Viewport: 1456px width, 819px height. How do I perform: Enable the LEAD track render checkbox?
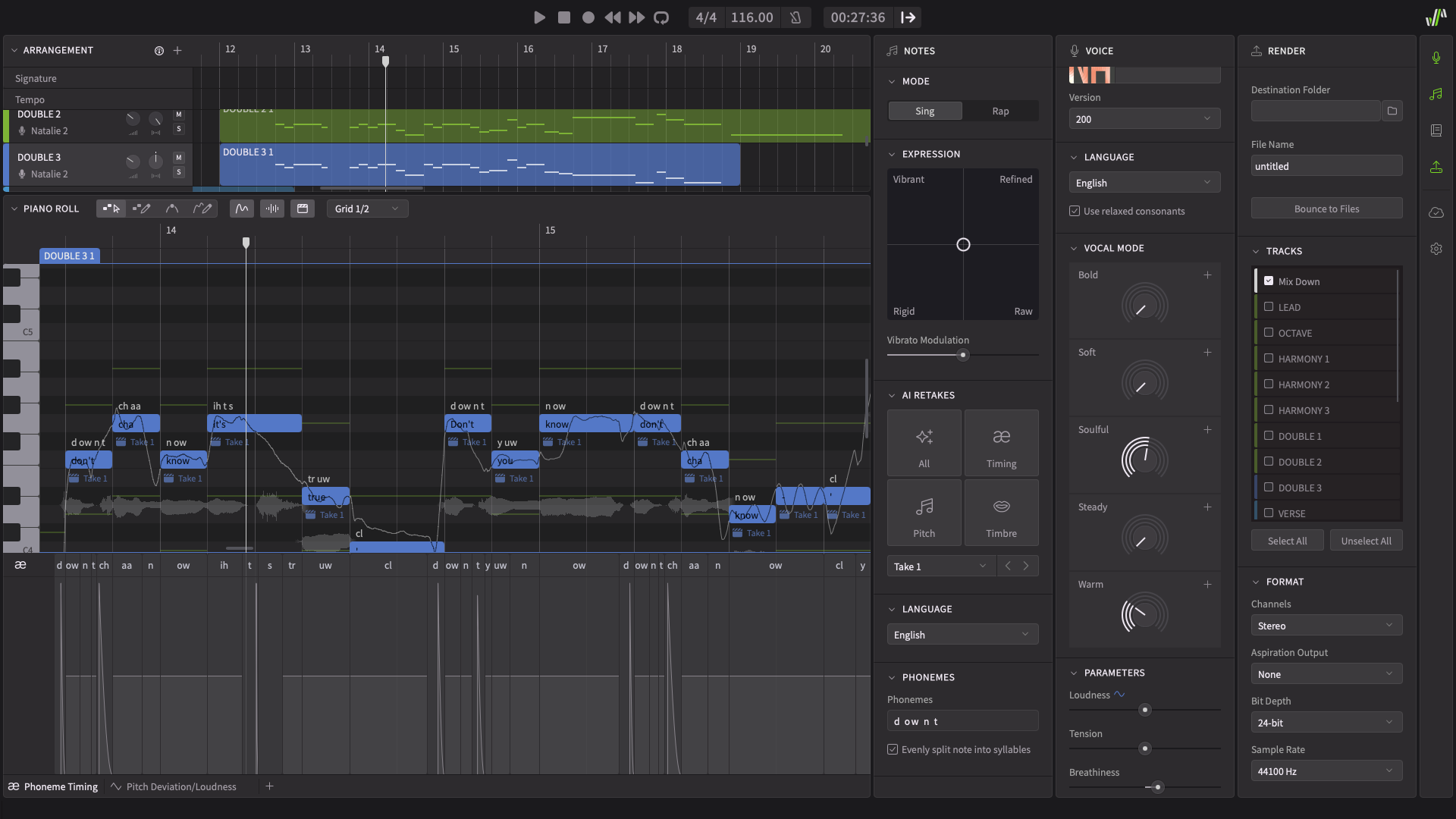[x=1269, y=307]
